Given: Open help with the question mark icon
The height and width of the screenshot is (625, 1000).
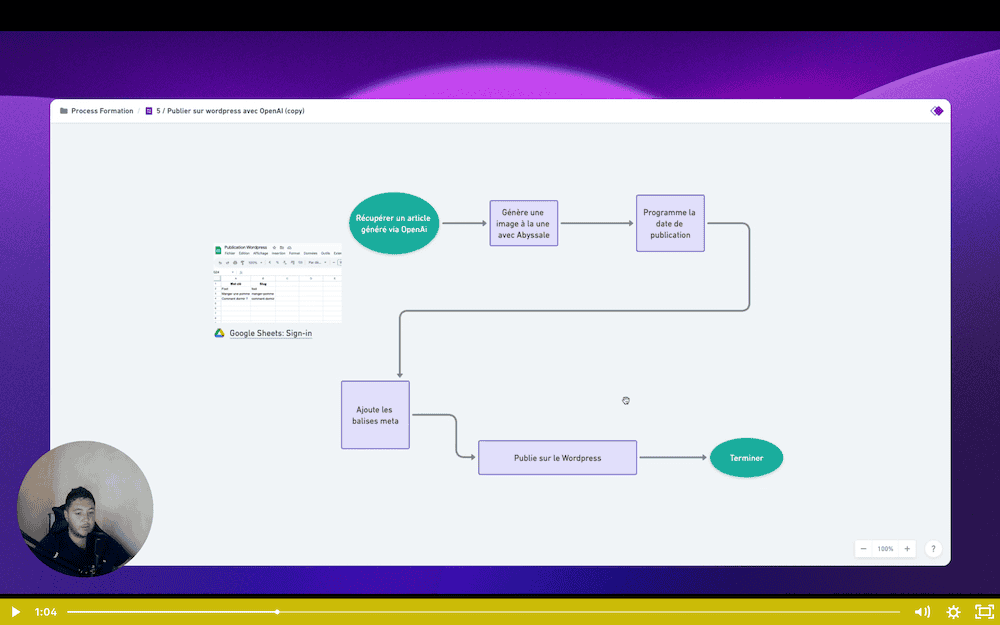Looking at the screenshot, I should 933,549.
